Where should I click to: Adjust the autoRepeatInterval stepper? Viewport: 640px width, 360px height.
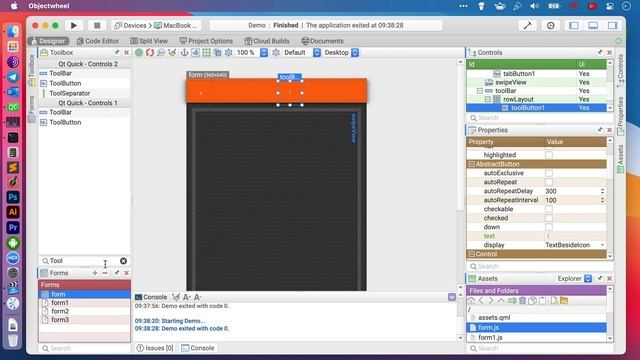coord(602,200)
